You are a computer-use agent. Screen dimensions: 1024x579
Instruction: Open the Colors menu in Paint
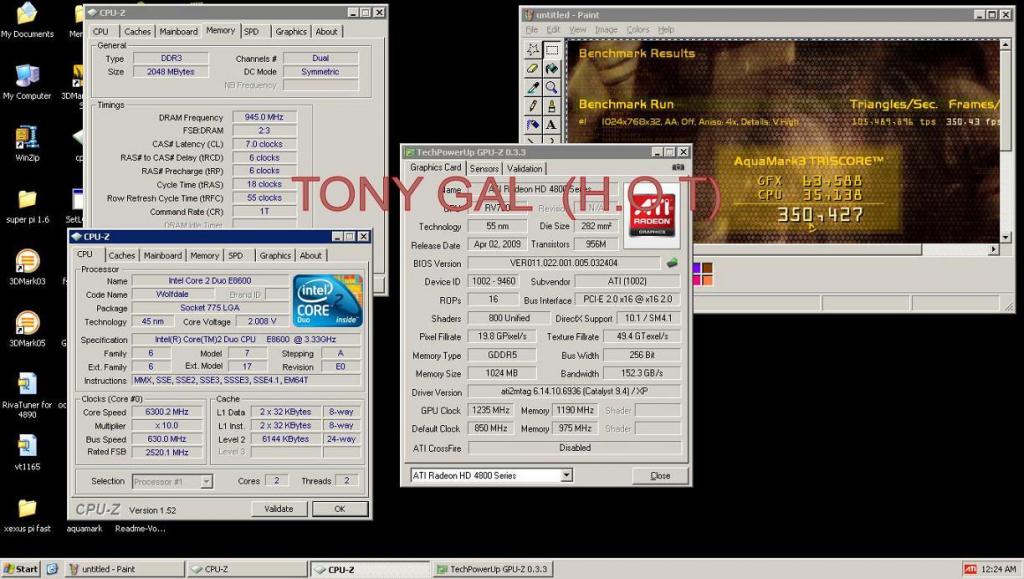tap(637, 29)
